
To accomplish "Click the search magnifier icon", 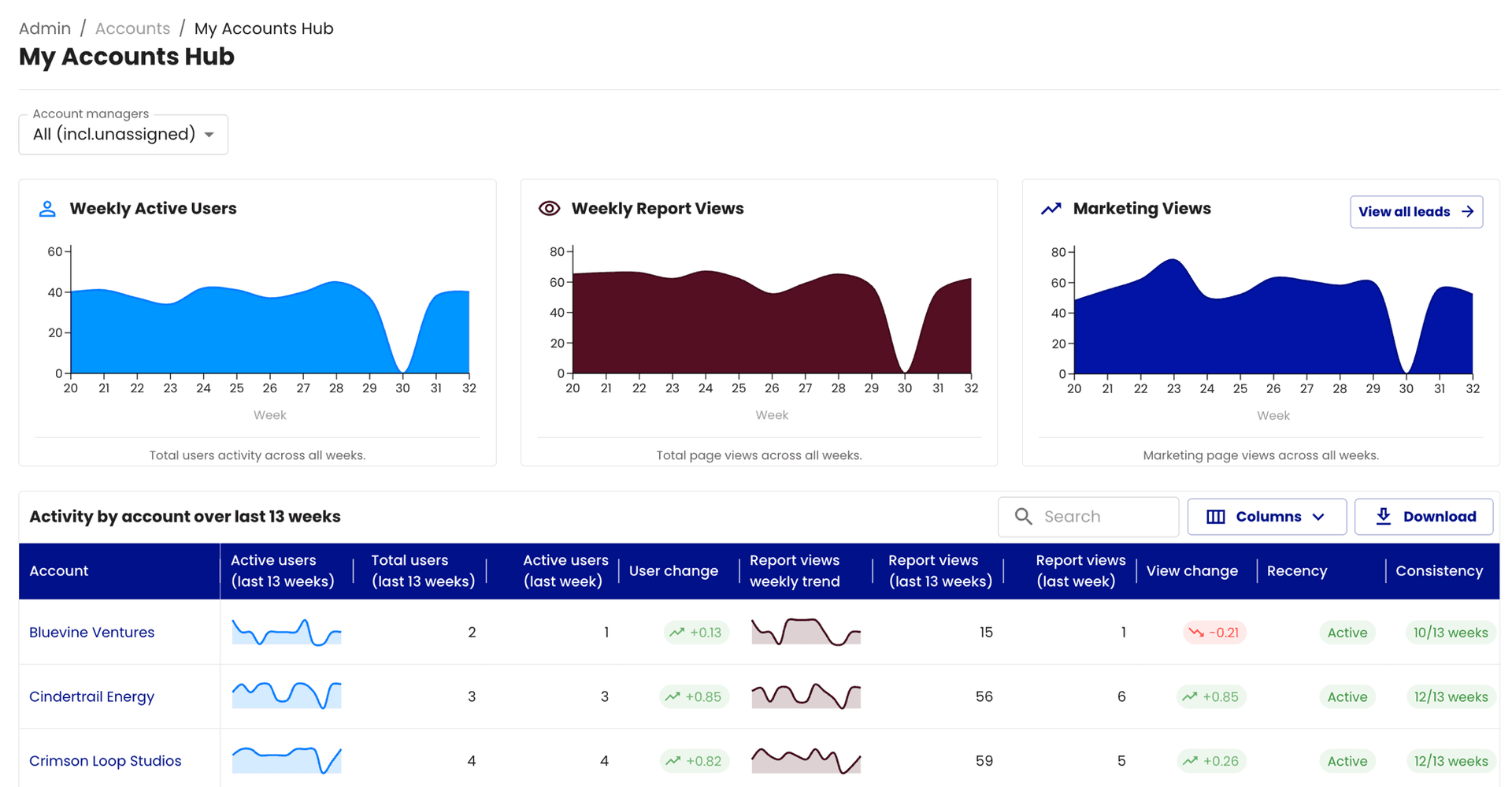I will click(1023, 516).
